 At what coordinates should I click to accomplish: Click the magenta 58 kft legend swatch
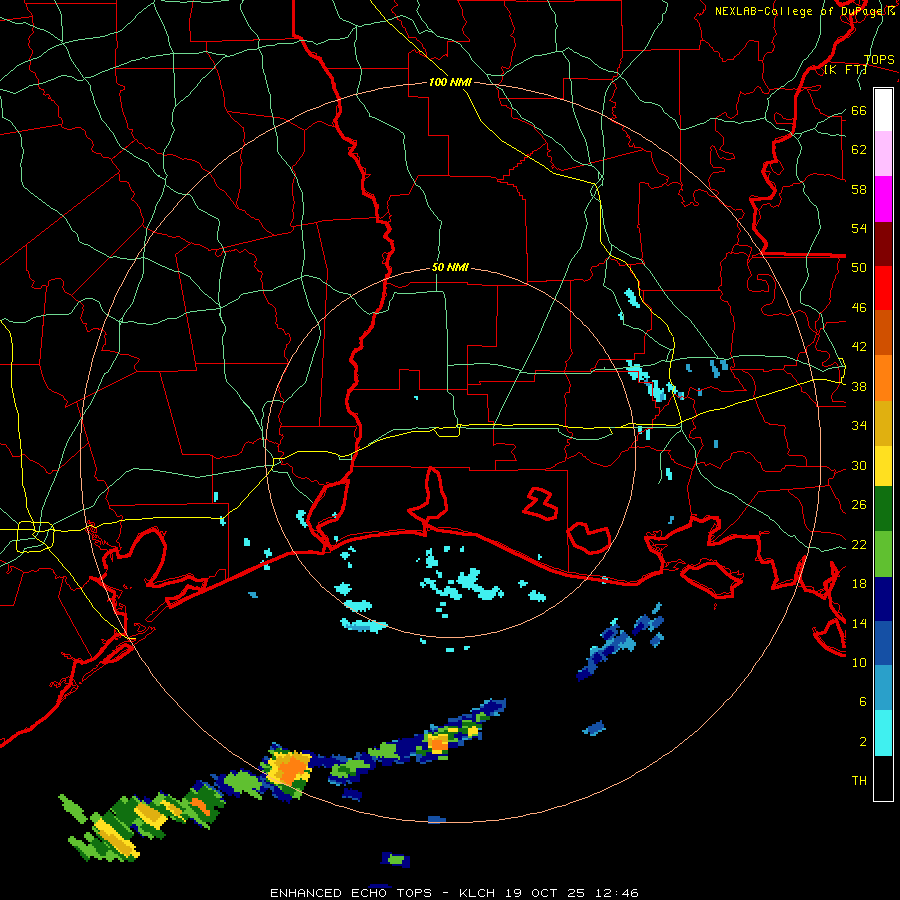coord(883,199)
